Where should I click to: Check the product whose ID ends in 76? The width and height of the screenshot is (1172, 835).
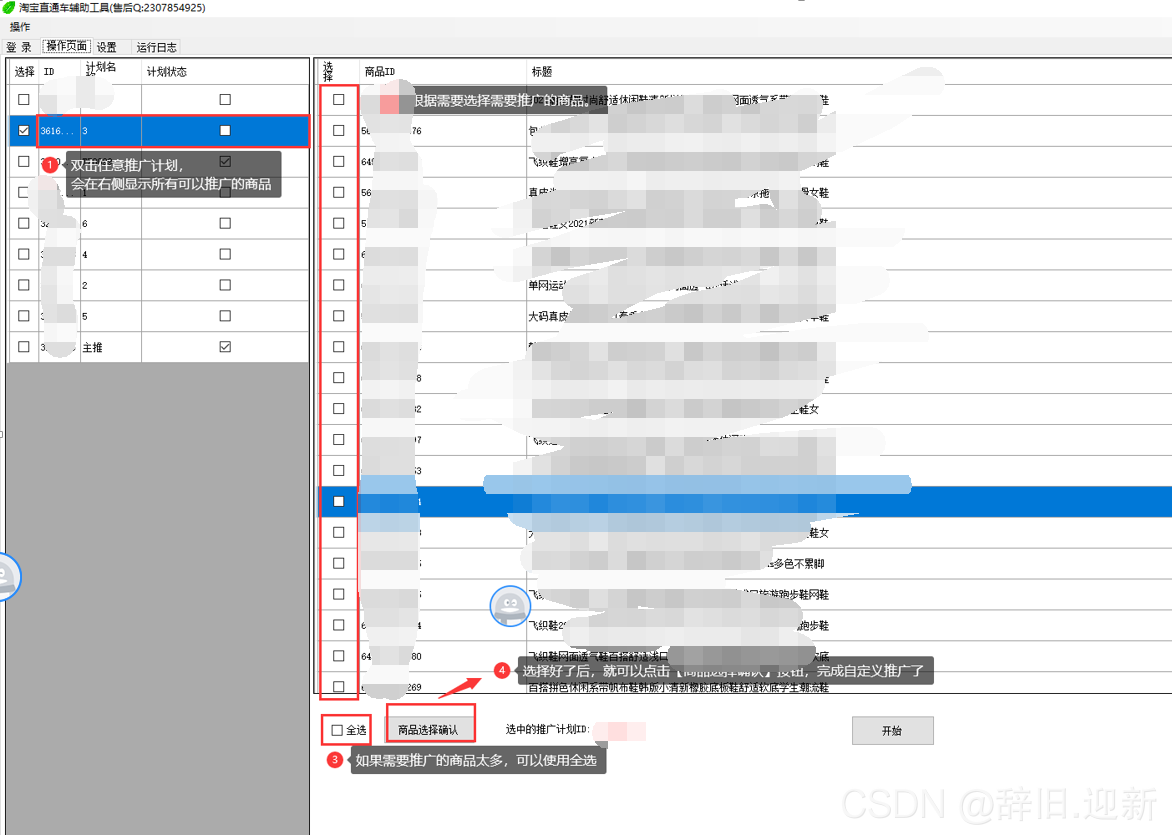(x=339, y=131)
